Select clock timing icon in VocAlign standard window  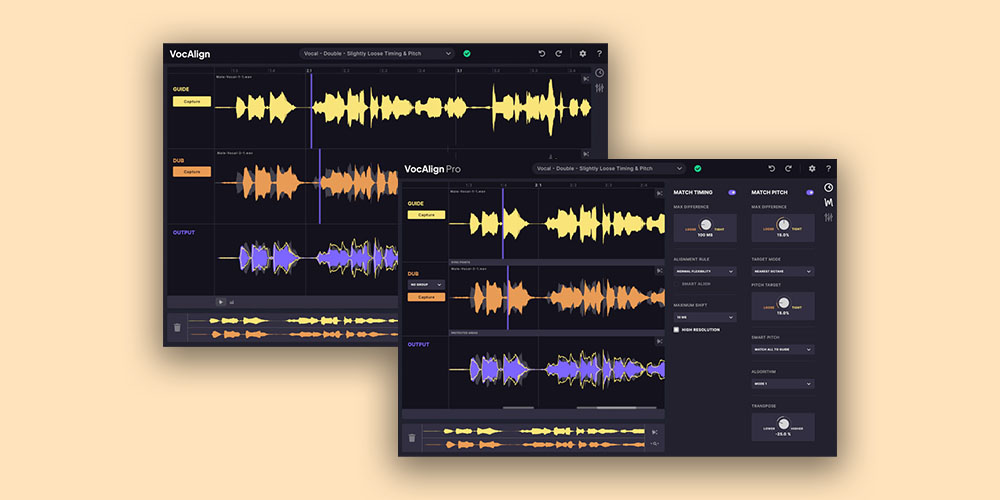pyautogui.click(x=599, y=73)
